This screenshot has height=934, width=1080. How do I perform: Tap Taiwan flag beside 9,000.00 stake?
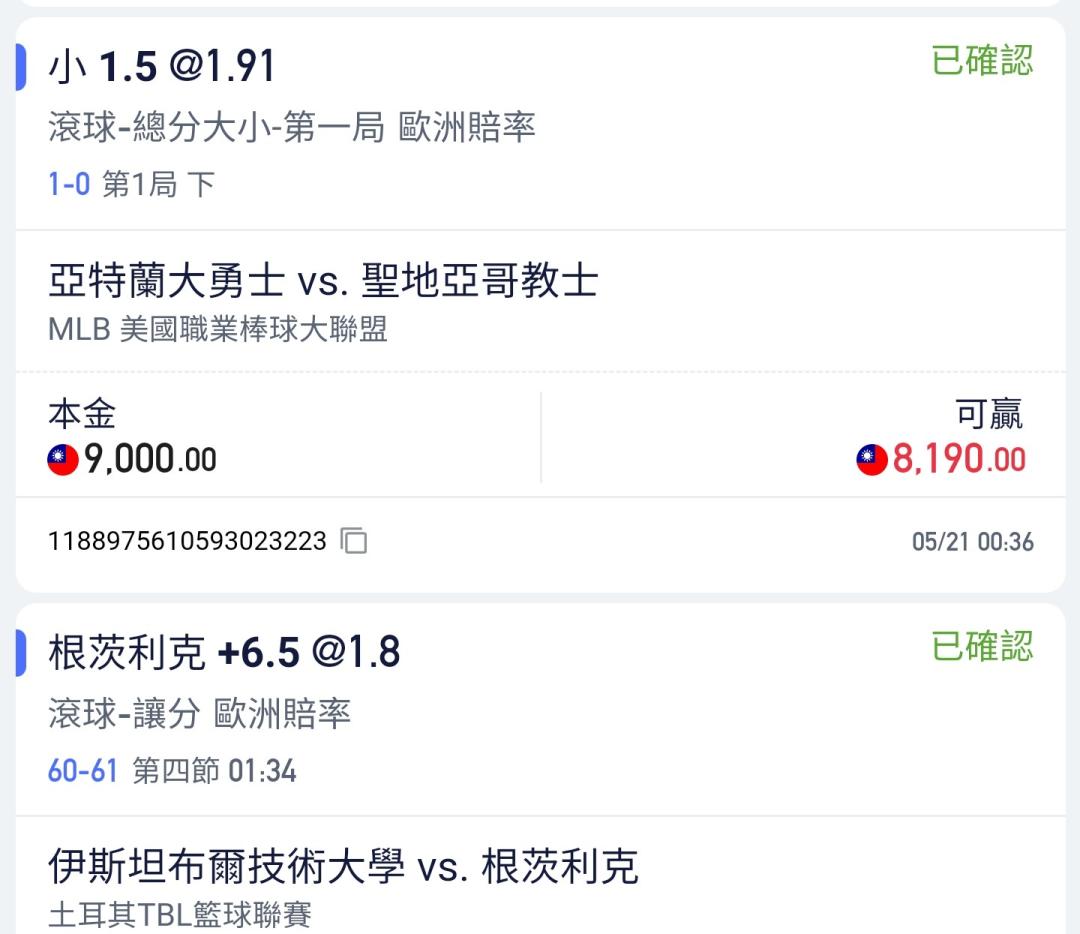point(63,459)
